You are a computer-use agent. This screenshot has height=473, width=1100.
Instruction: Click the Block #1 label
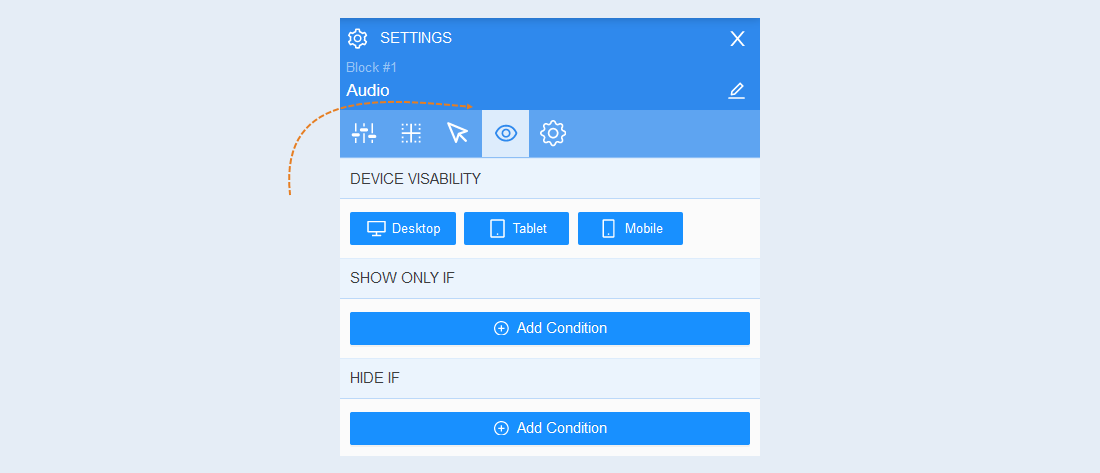click(371, 67)
